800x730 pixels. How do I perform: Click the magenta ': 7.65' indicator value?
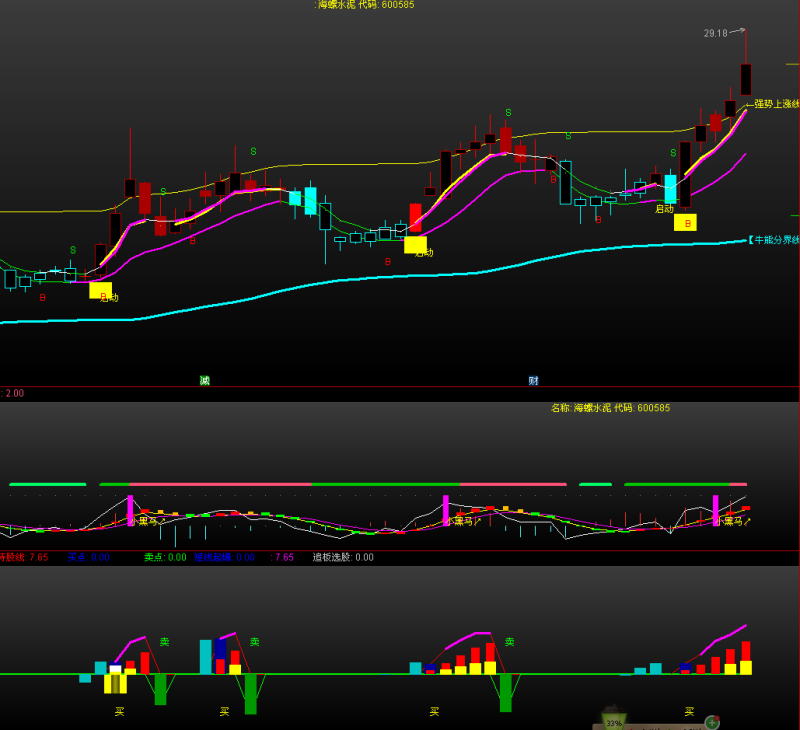(x=282, y=557)
